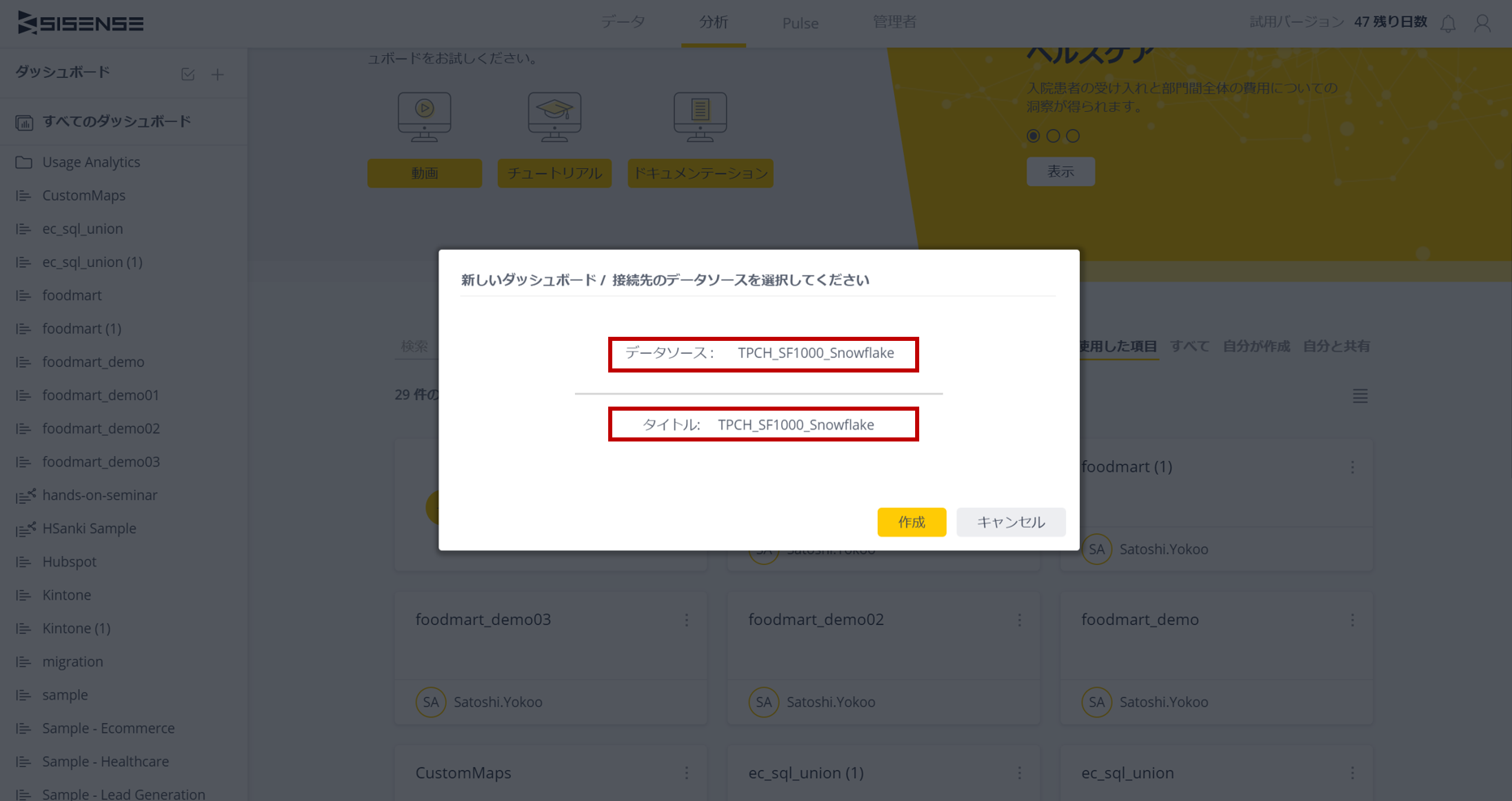Toggle list view icon on the right
The width and height of the screenshot is (1512, 801).
tap(1360, 396)
